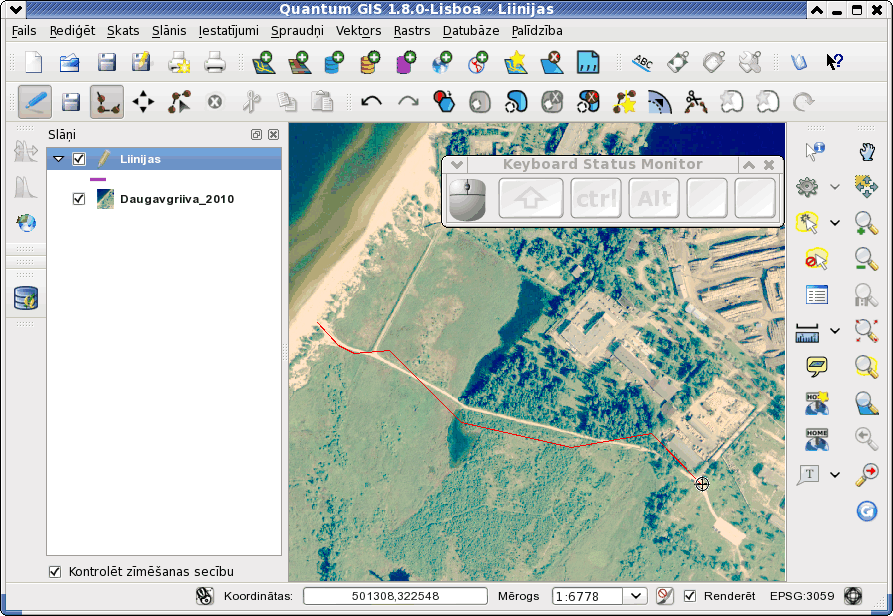The image size is (893, 616).
Task: Toggle editing with the pencil icon
Action: click(35, 102)
